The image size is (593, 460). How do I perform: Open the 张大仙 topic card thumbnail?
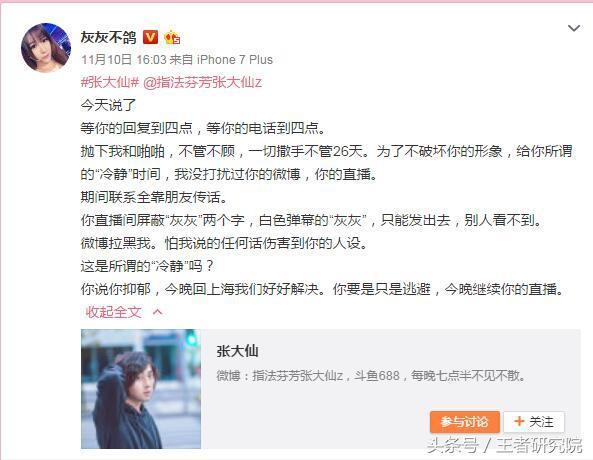(141, 389)
